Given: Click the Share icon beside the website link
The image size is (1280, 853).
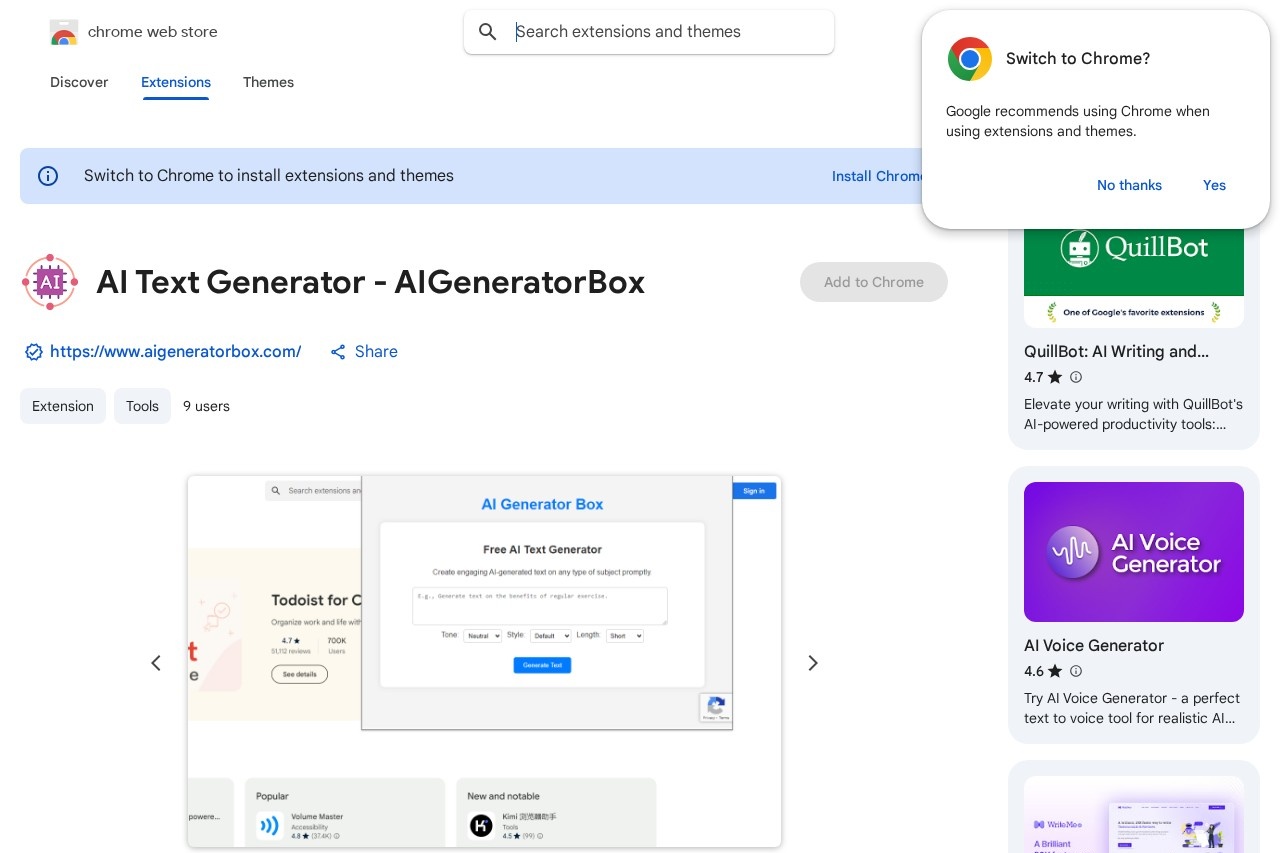Looking at the screenshot, I should (338, 352).
